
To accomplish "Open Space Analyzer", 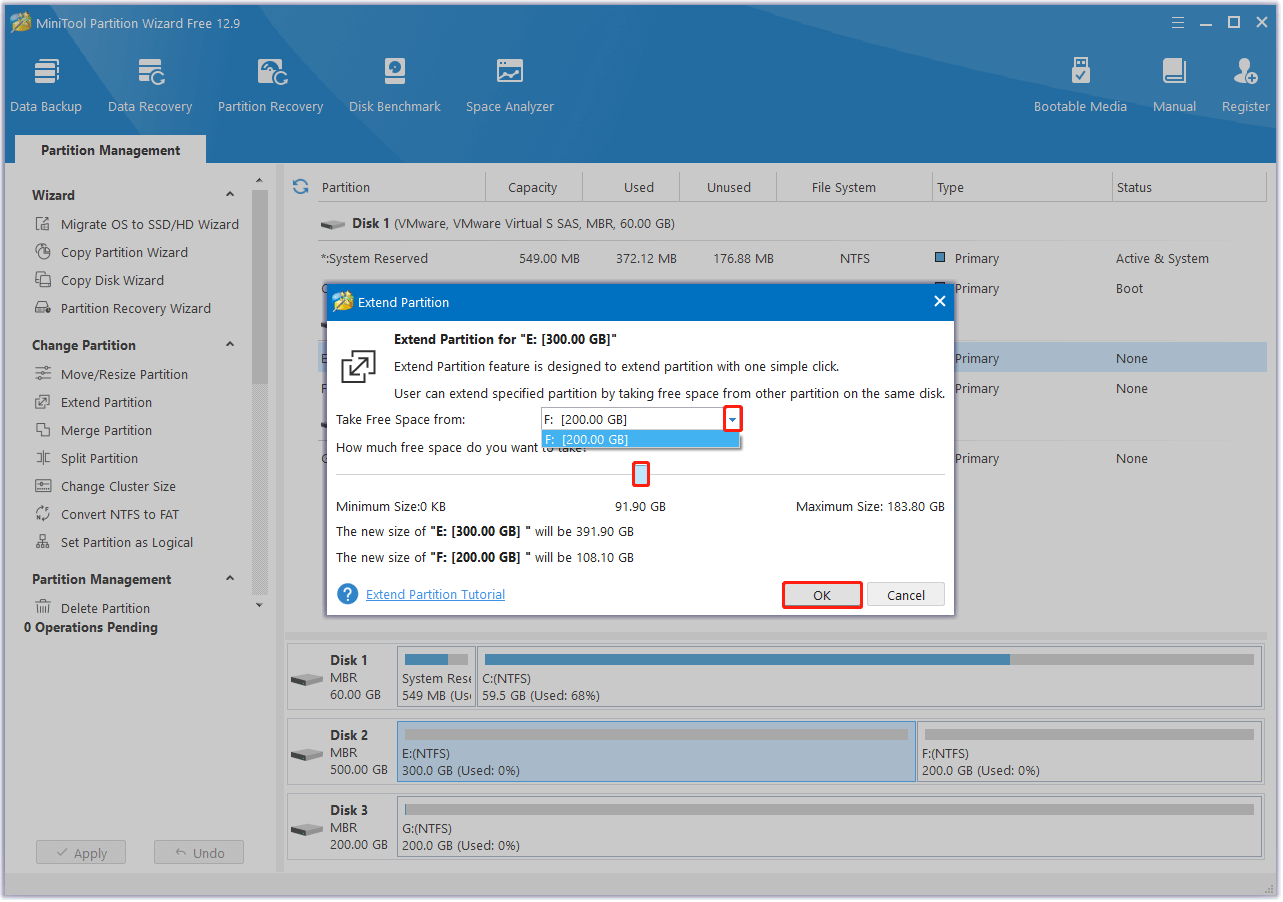I will tap(510, 85).
